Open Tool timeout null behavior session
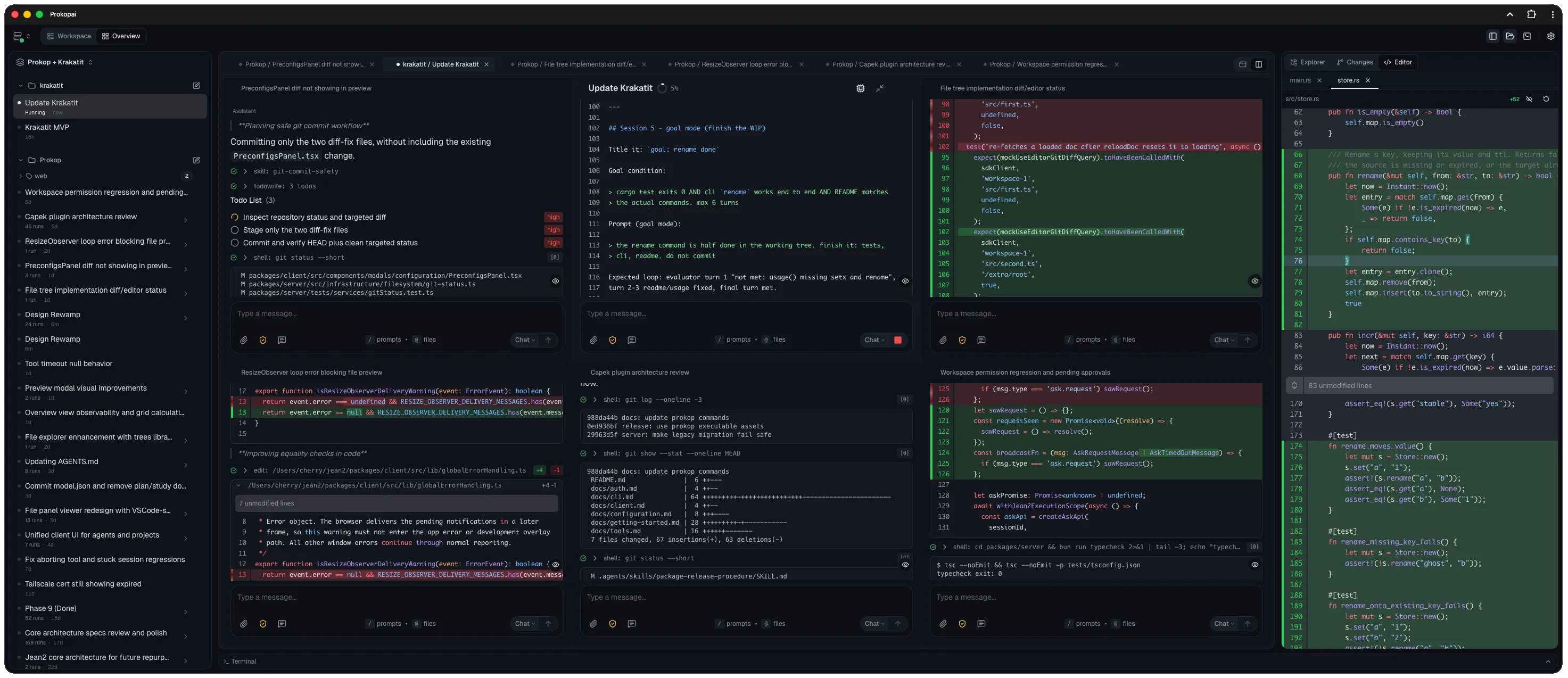This screenshot has height=678, width=1568. click(x=110, y=368)
